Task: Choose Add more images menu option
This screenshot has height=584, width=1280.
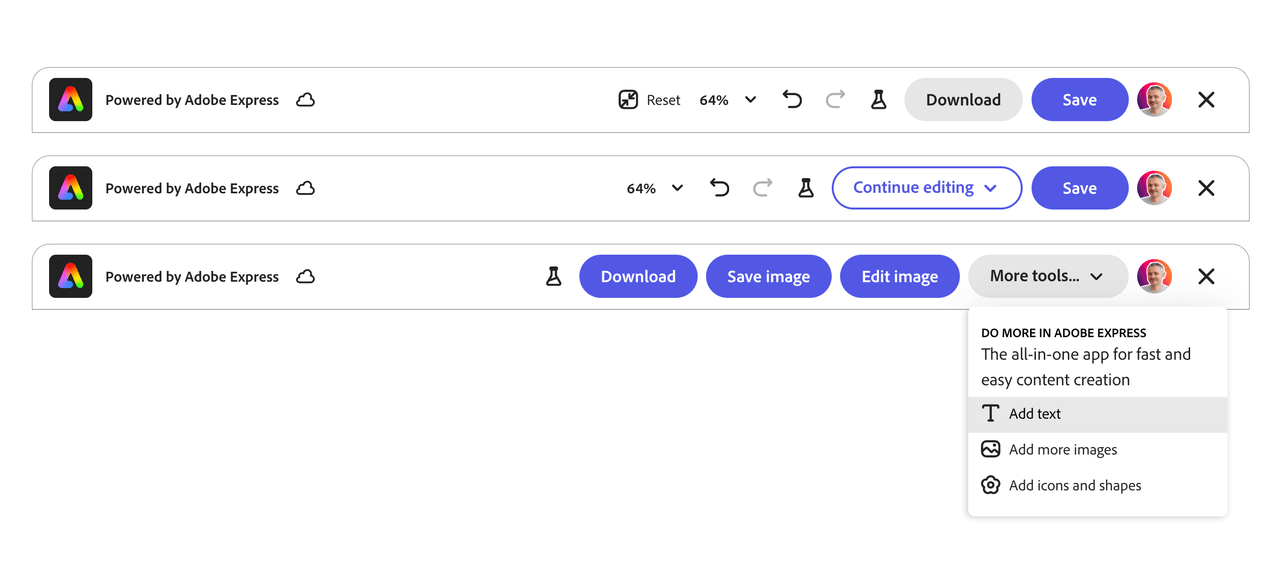Action: tap(1062, 450)
